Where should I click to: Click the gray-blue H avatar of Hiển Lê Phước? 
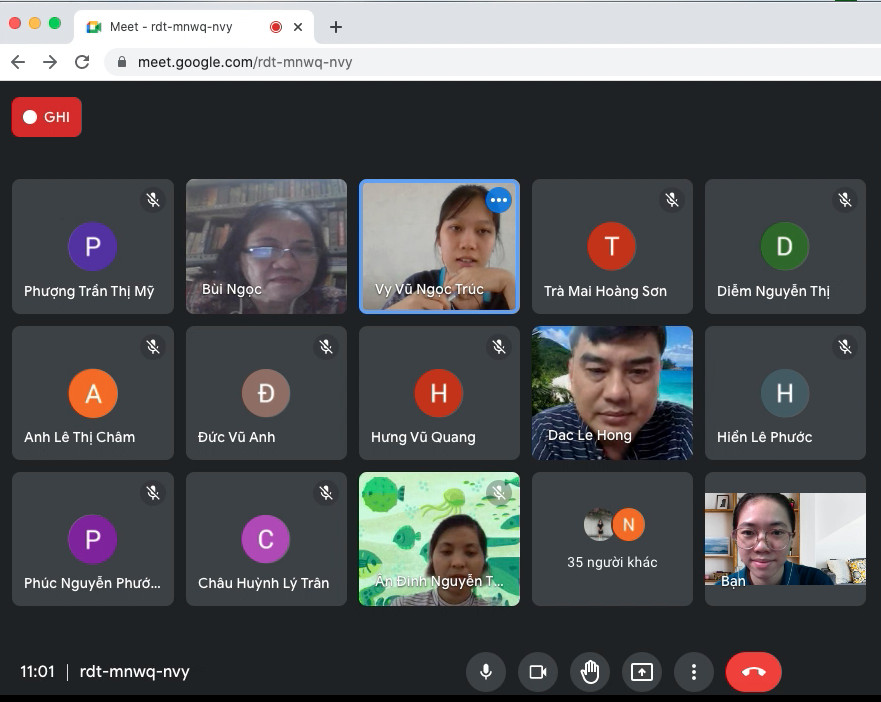[785, 393]
